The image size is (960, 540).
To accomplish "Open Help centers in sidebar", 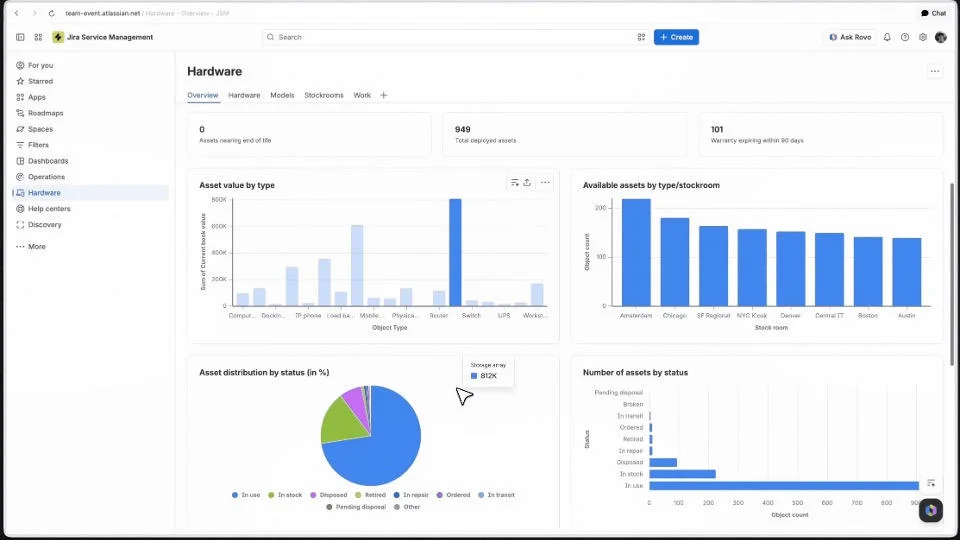I will coord(91,209).
